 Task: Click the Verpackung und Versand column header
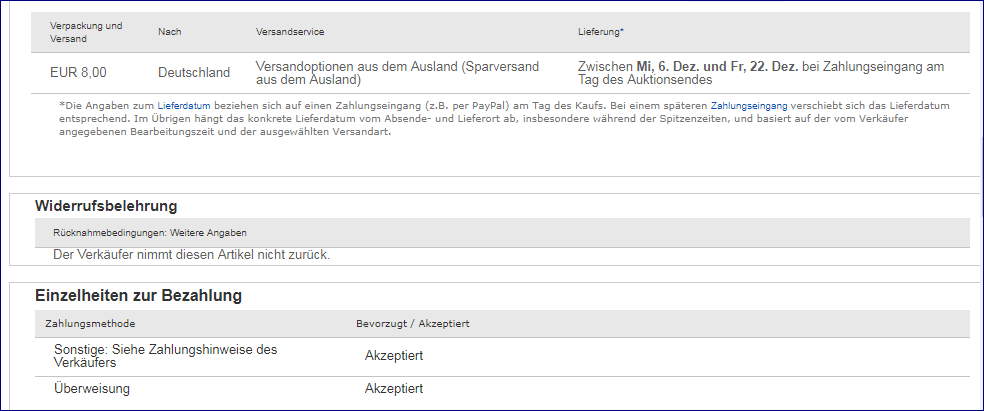(86, 32)
